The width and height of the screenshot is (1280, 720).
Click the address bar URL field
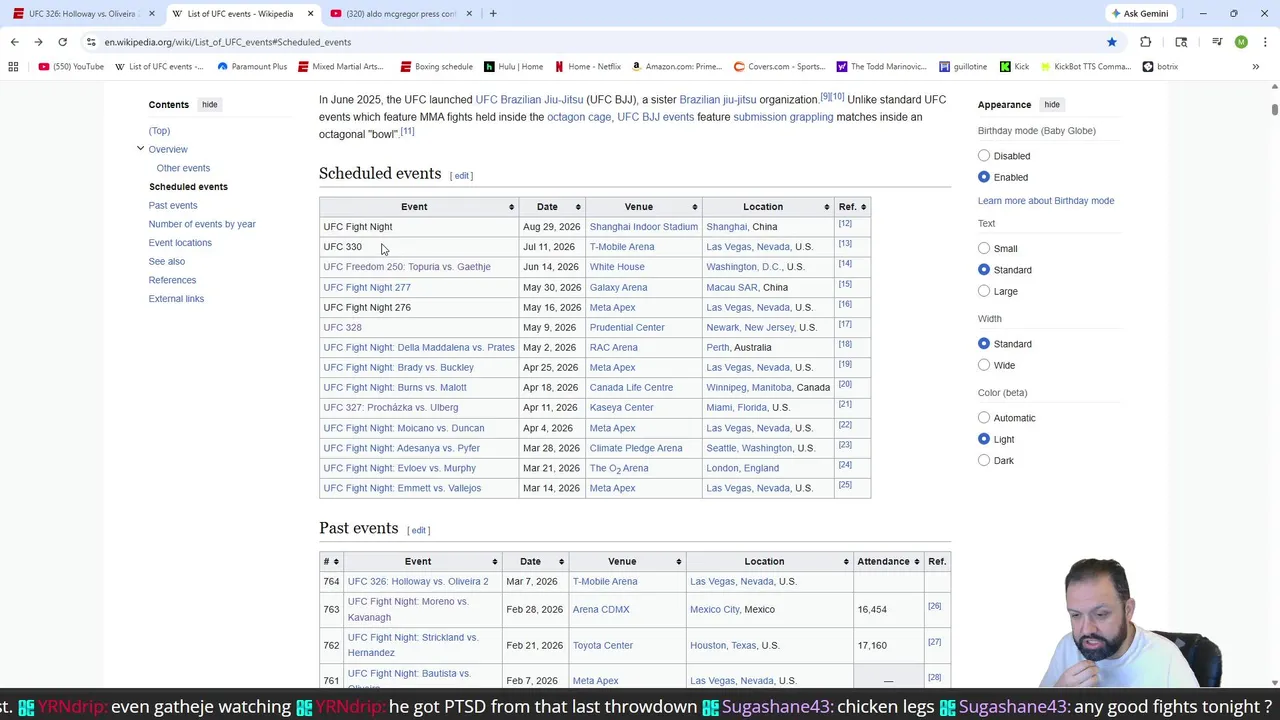click(600, 42)
